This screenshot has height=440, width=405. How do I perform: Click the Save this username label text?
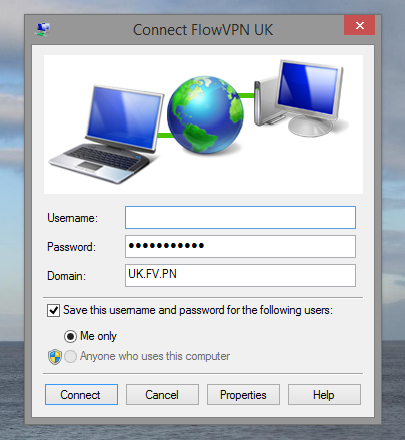198,310
